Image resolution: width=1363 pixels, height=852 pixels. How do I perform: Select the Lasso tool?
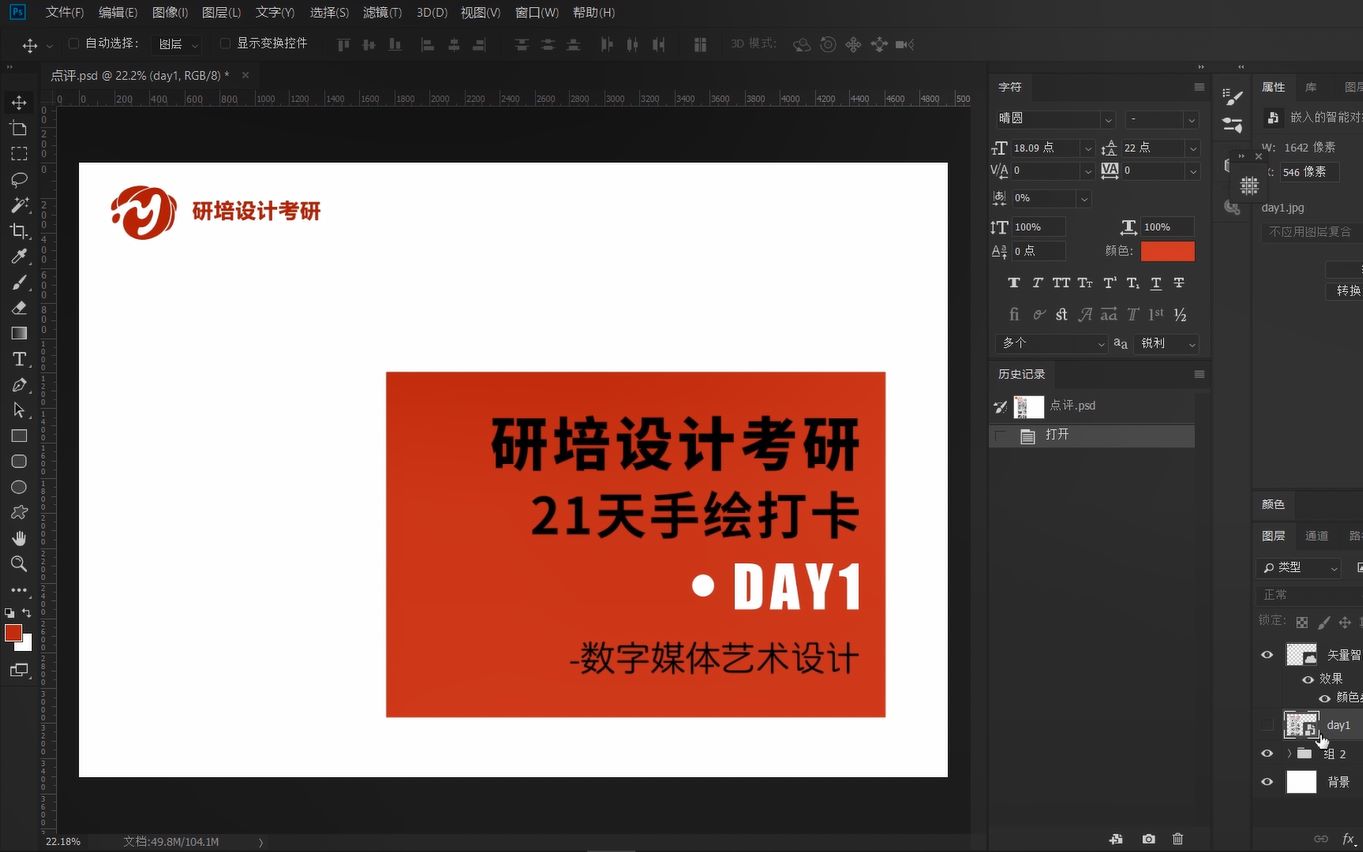tap(18, 180)
